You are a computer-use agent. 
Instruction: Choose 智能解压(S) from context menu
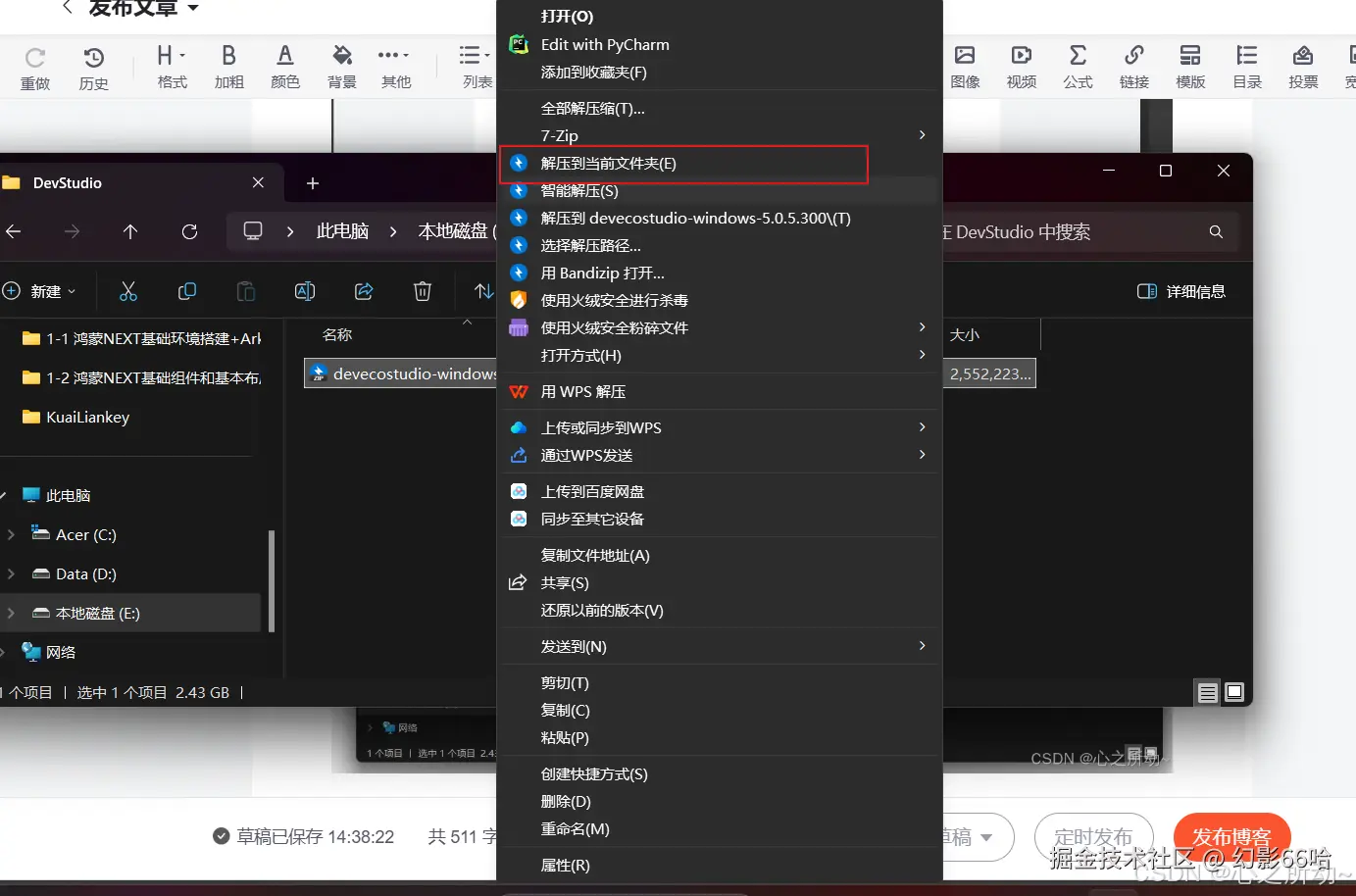(x=720, y=190)
